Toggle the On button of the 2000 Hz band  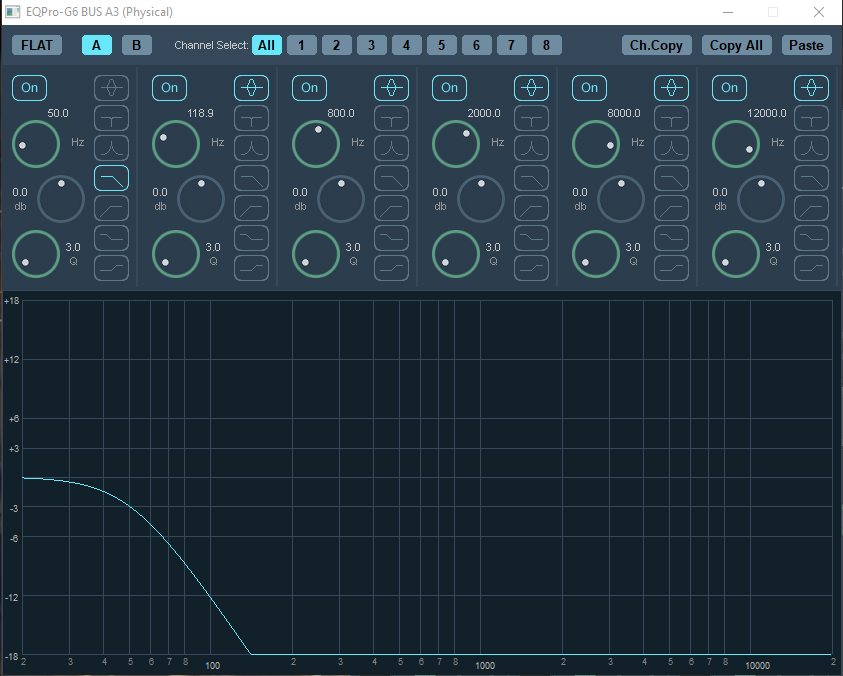450,88
